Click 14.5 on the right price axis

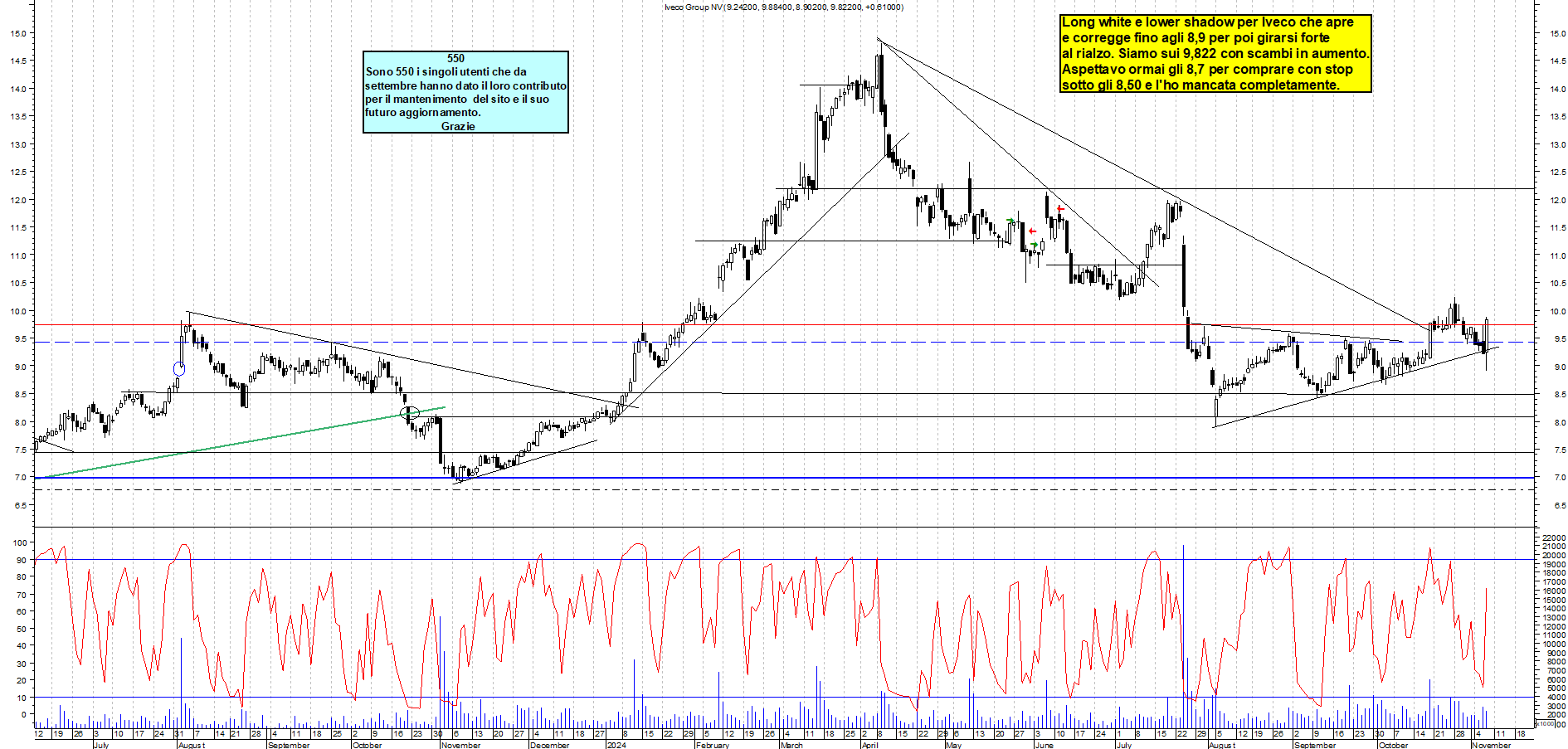click(x=1557, y=61)
